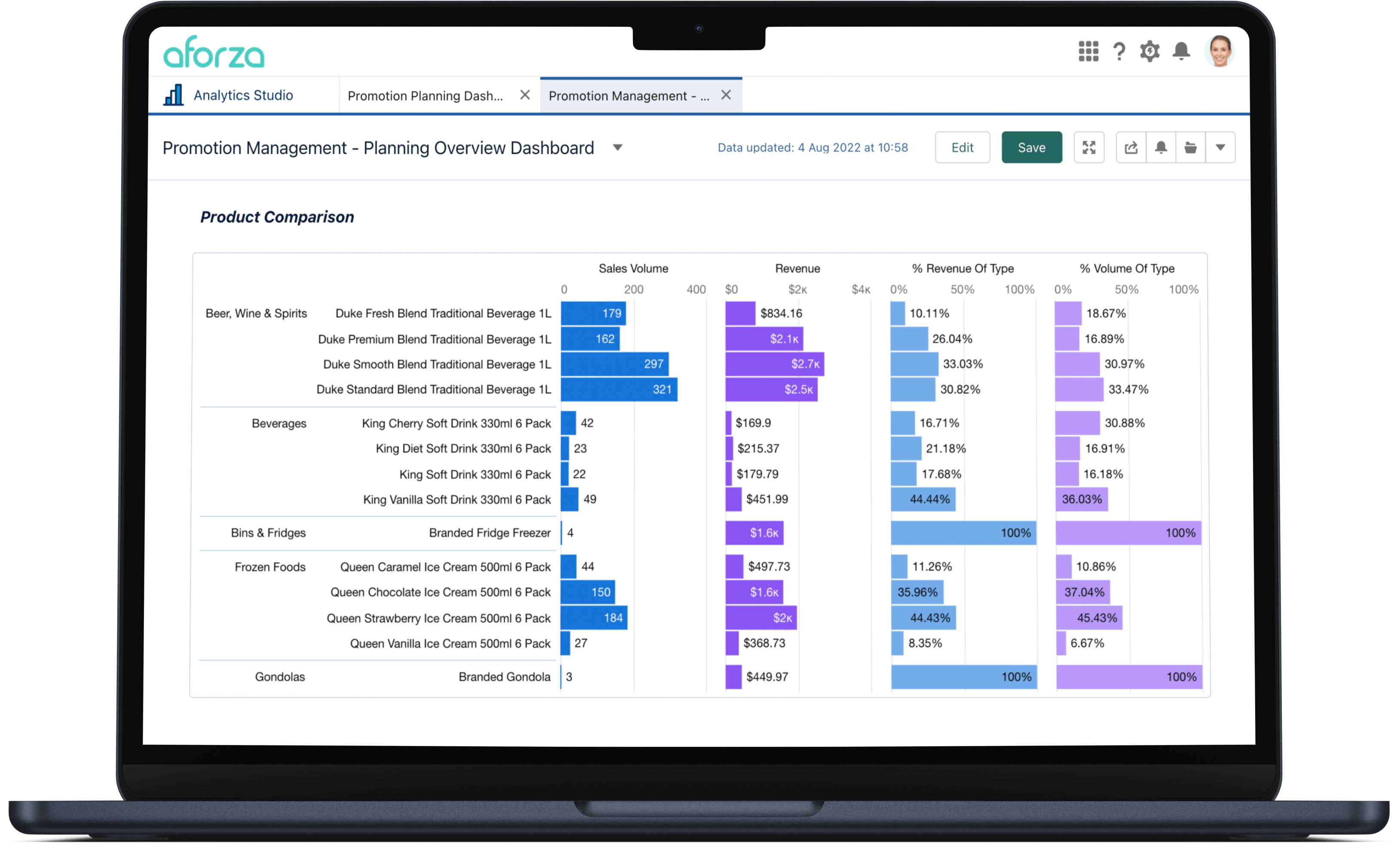Select the 321 sales volume bar

tap(619, 389)
